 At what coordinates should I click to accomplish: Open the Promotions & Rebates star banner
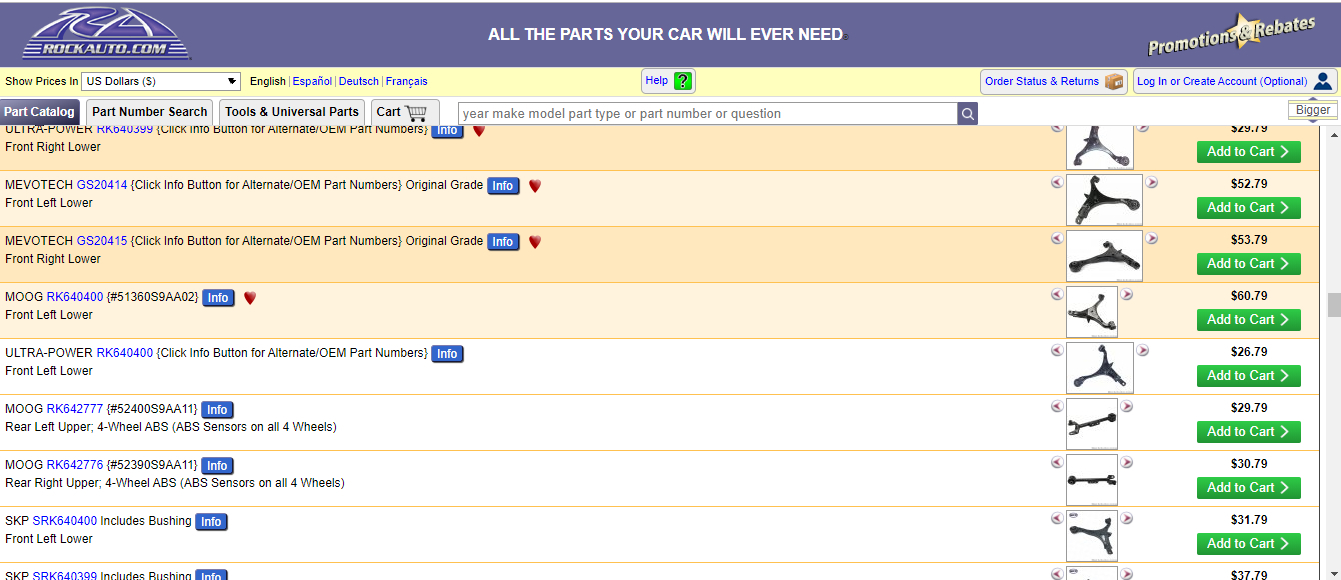pos(1231,36)
